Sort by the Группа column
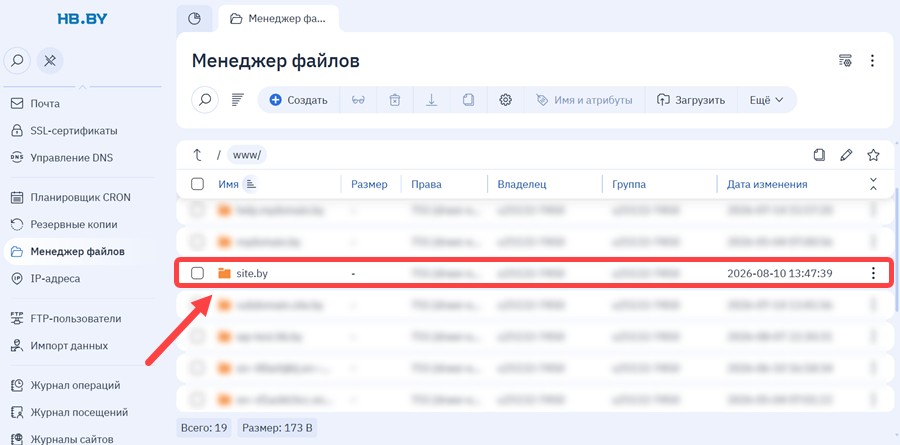Image resolution: width=900 pixels, height=445 pixels. pos(629,184)
